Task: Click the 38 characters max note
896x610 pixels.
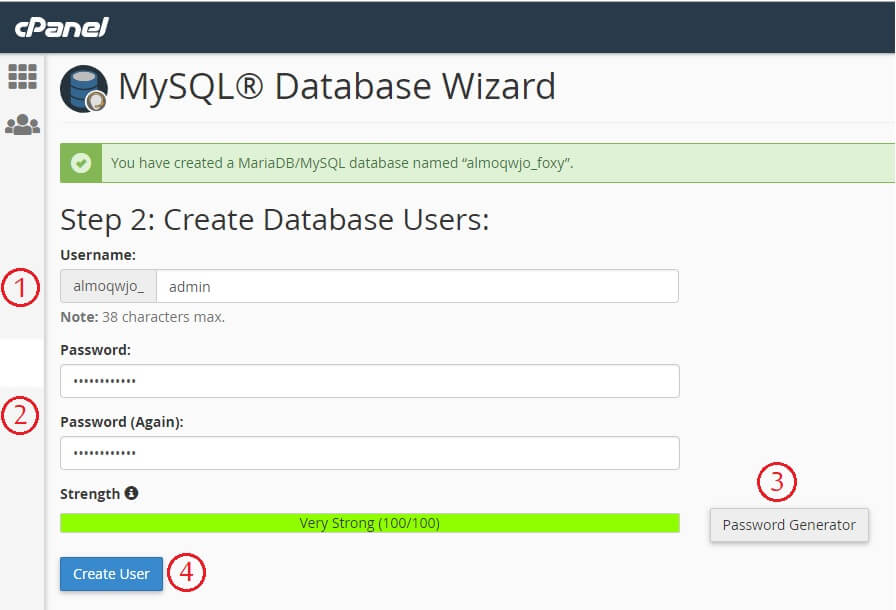Action: 143,317
